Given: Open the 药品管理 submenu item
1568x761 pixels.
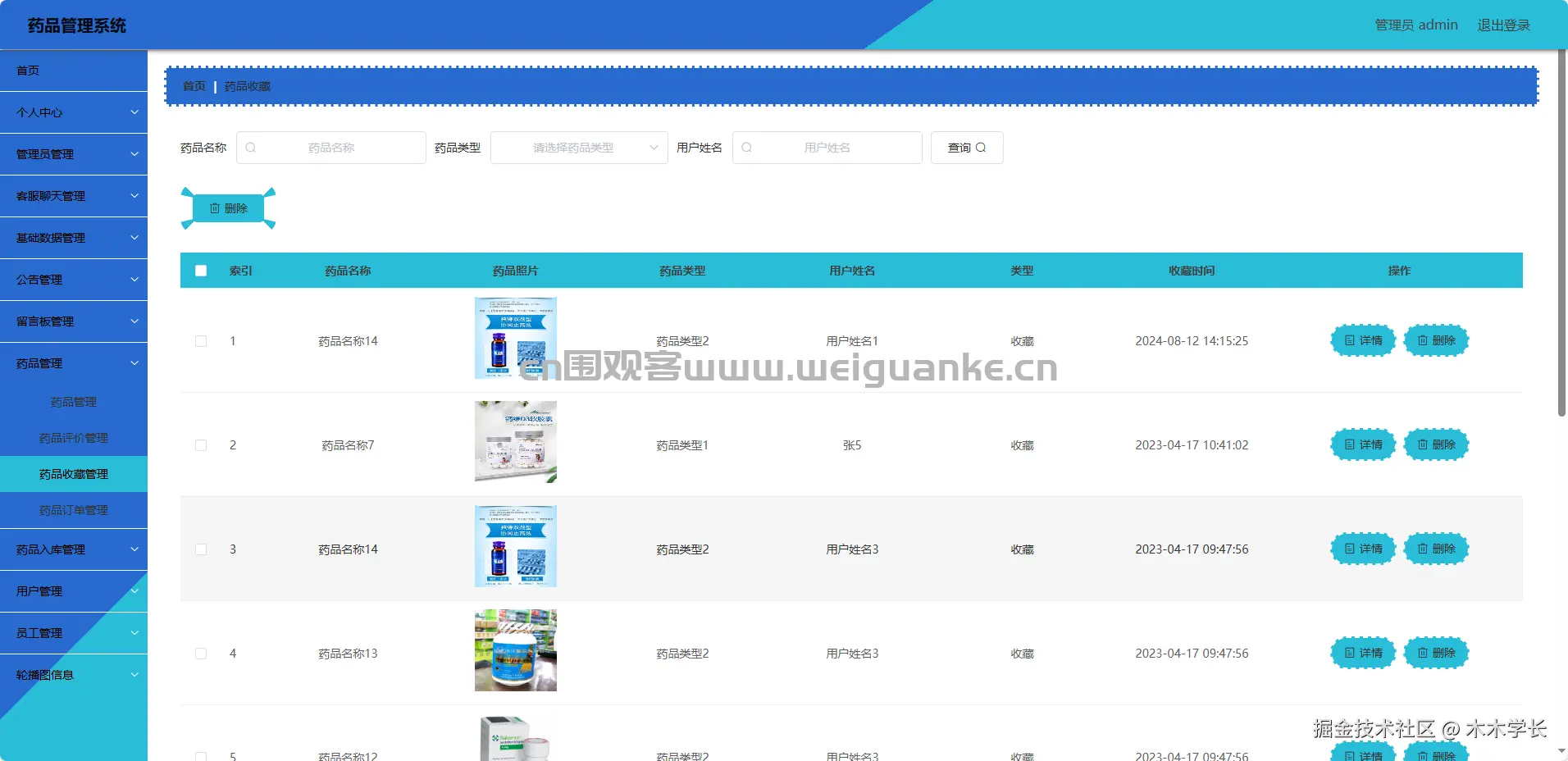Looking at the screenshot, I should tap(74, 402).
